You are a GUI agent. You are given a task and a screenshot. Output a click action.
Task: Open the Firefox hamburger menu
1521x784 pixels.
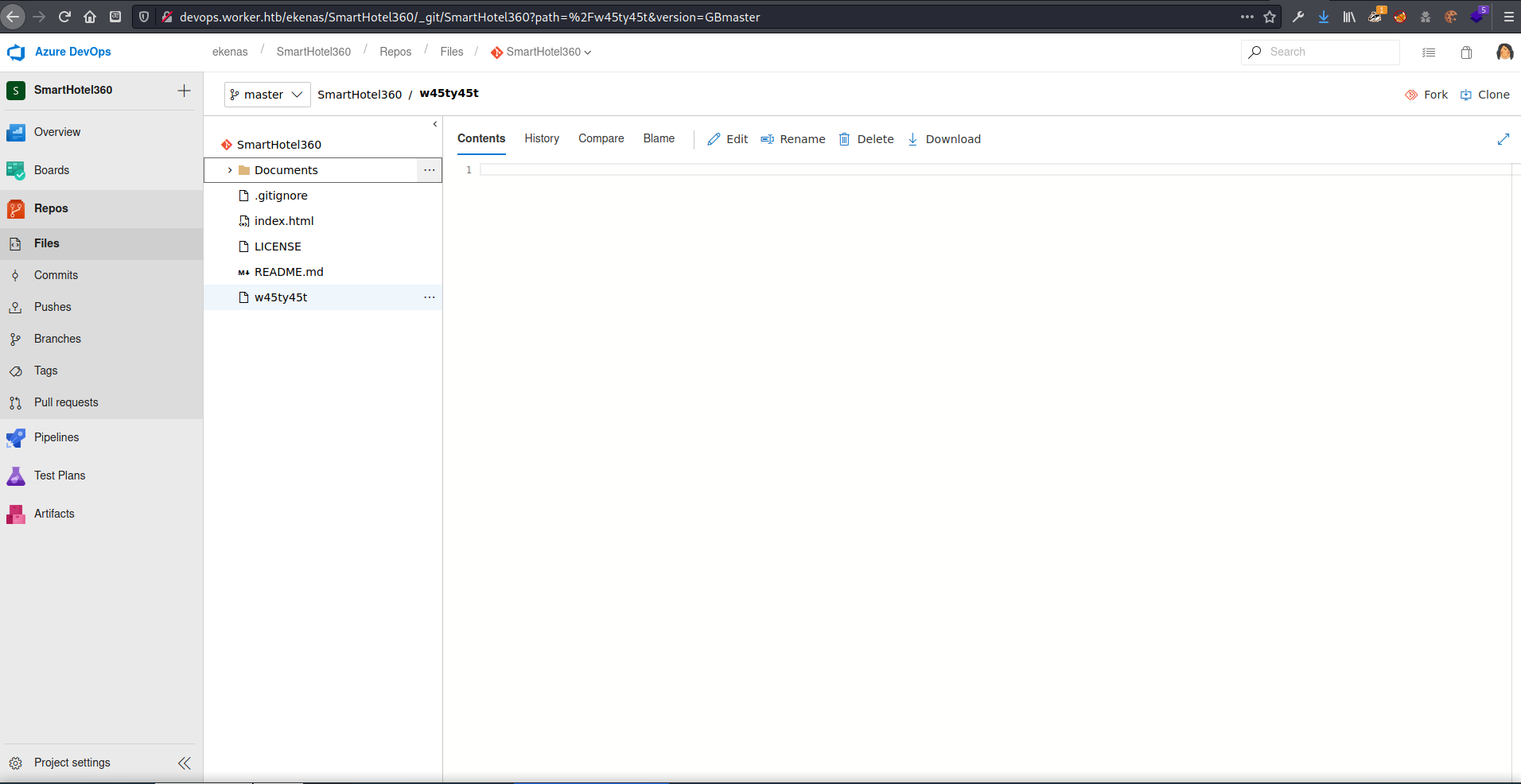pyautogui.click(x=1508, y=17)
